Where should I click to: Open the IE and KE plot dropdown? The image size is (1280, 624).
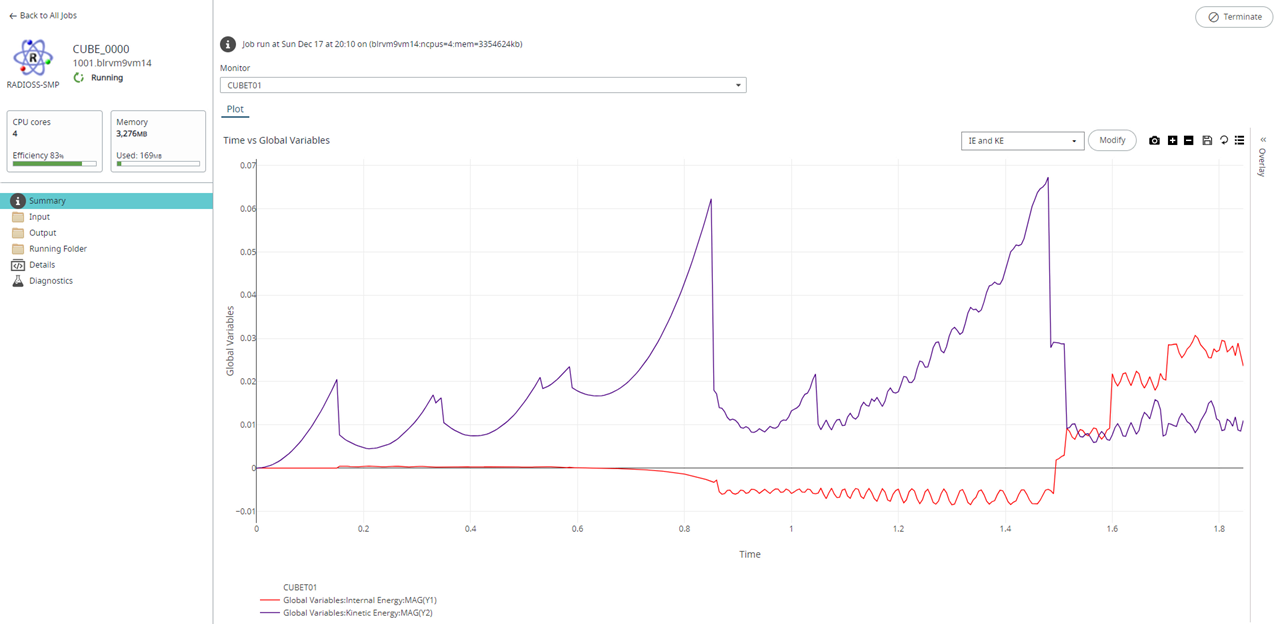[x=1020, y=141]
